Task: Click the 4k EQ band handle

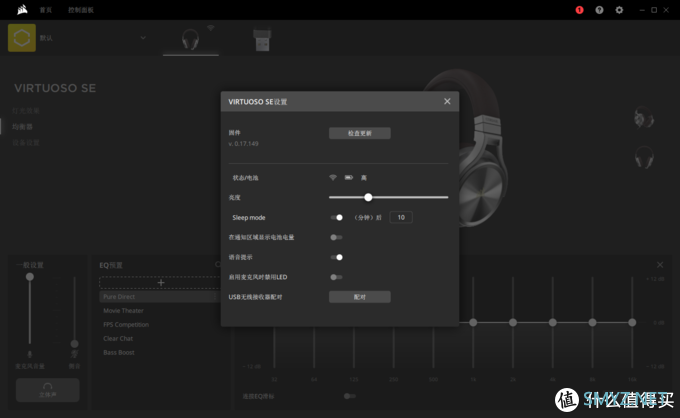Action: pyautogui.click(x=552, y=323)
